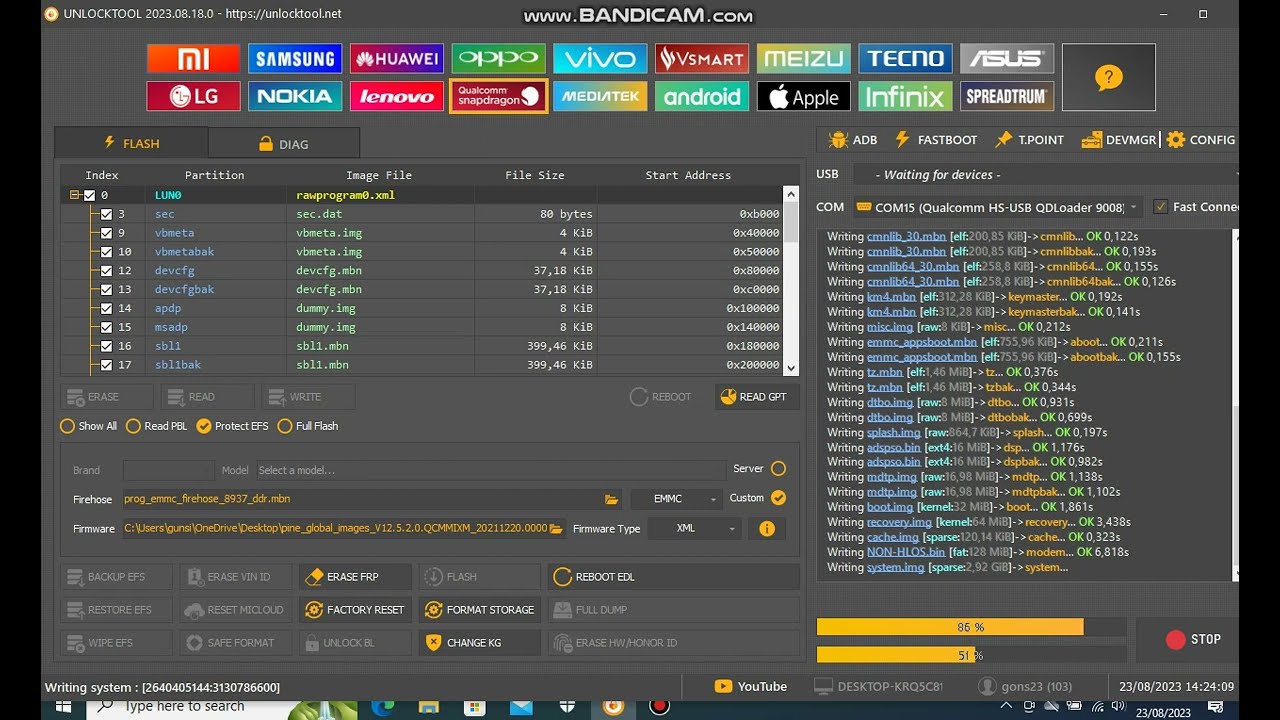Viewport: 1280px width, 720px height.
Task: Open the Brand dropdown
Action: coord(167,470)
